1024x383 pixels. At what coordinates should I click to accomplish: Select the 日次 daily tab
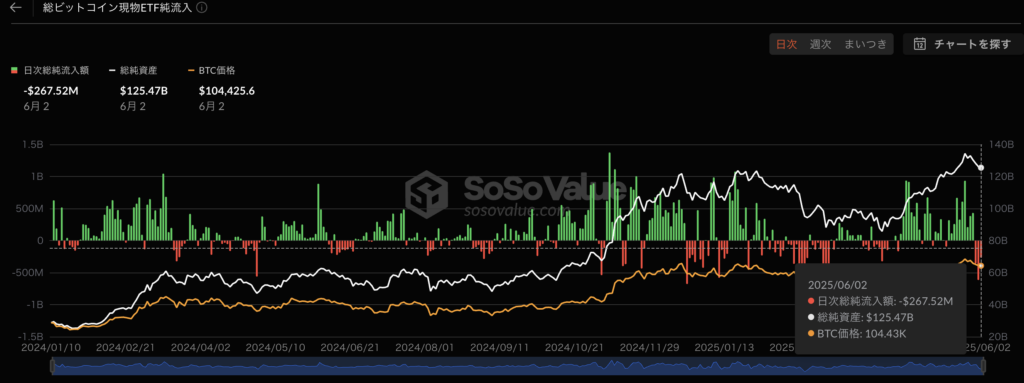coord(786,44)
